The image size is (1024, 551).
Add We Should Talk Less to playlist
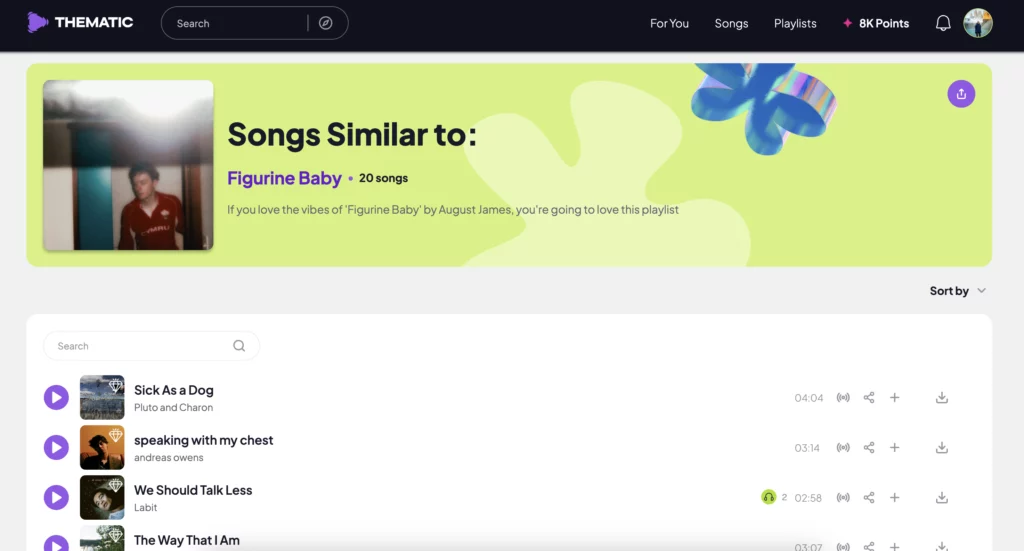[x=895, y=498]
